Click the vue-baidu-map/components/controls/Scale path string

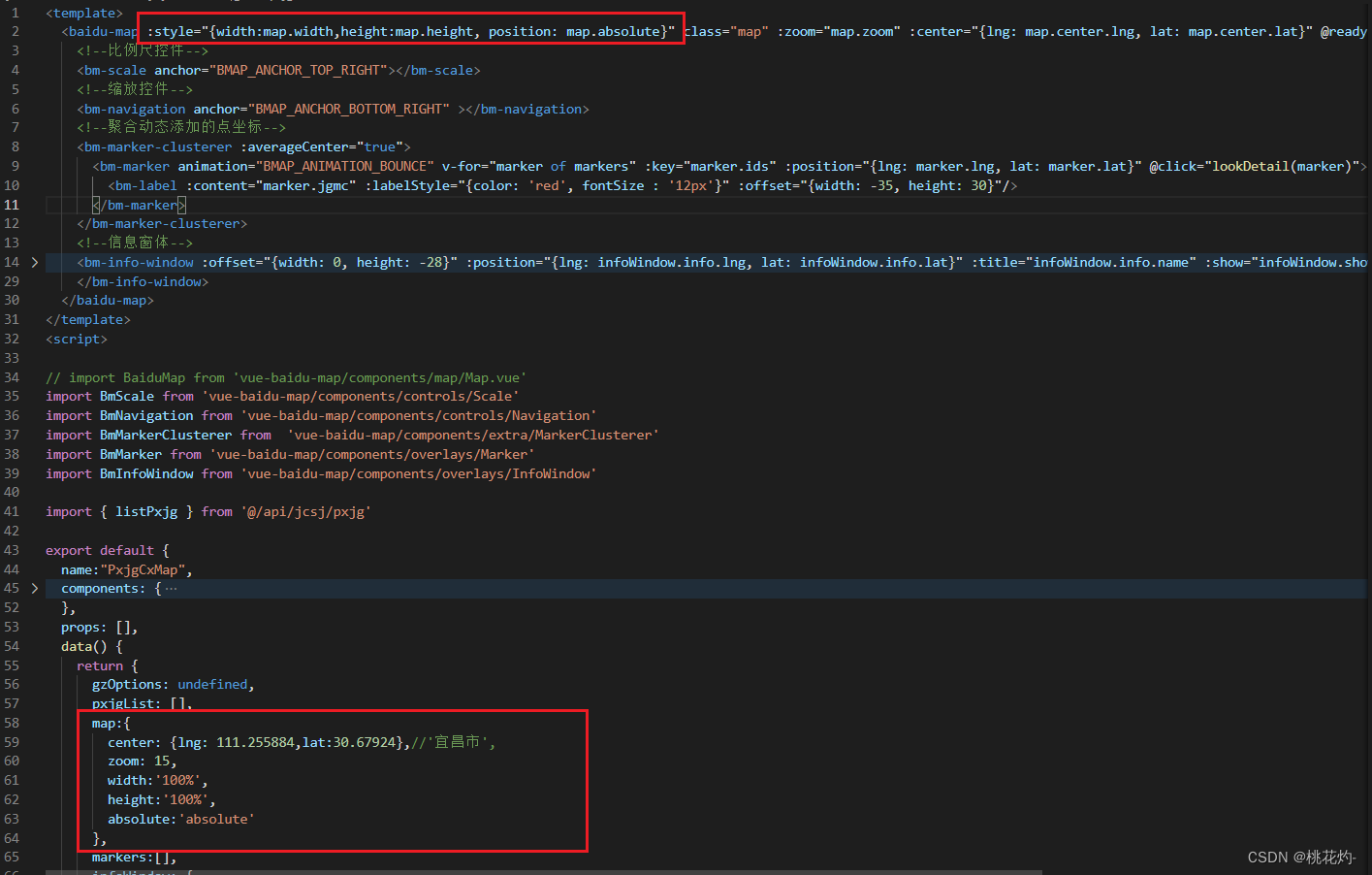pos(360,397)
